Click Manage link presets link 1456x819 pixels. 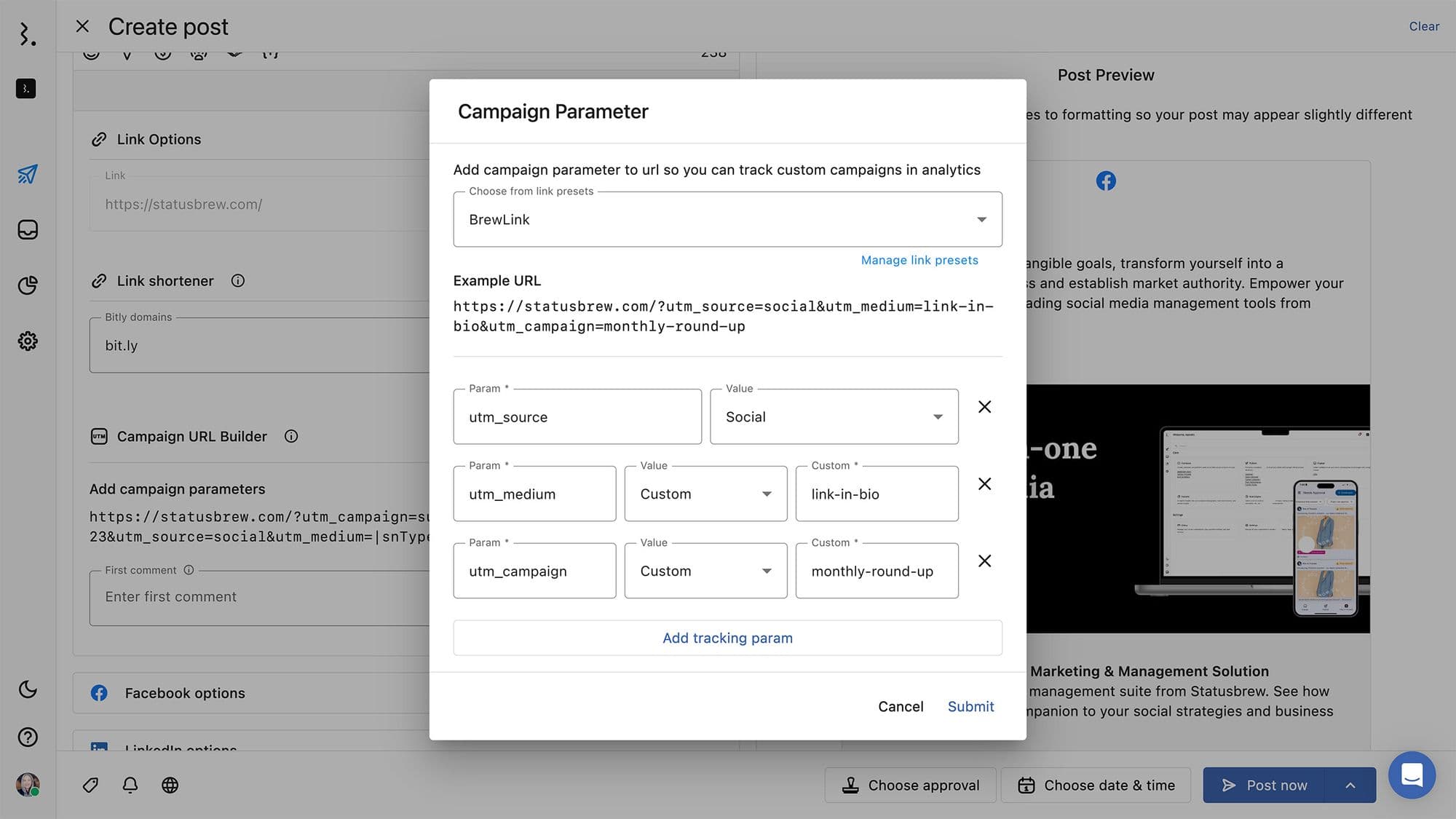pyautogui.click(x=919, y=260)
